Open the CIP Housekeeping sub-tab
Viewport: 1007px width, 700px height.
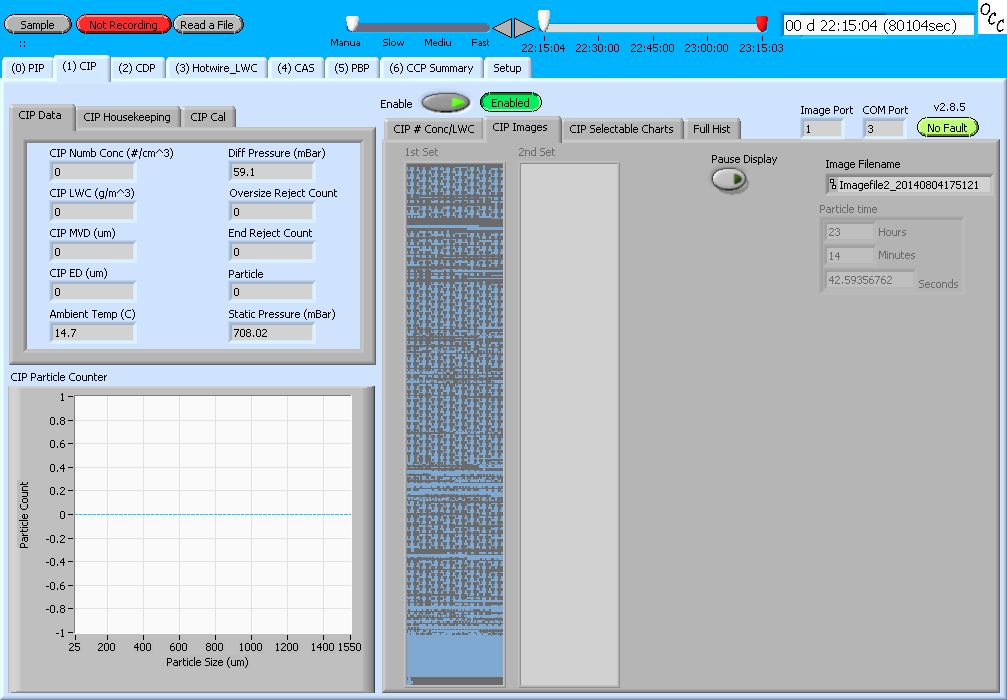click(127, 117)
